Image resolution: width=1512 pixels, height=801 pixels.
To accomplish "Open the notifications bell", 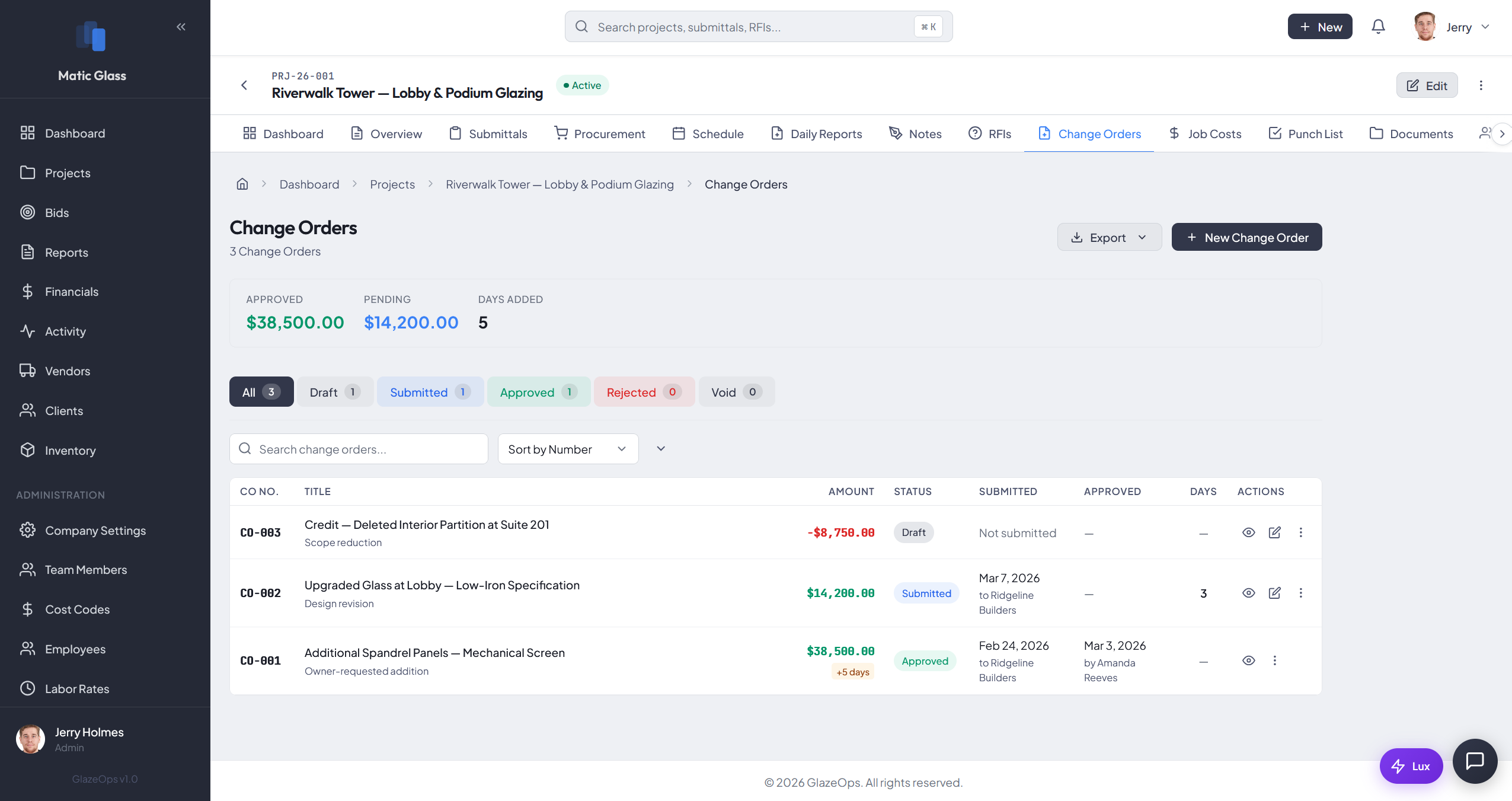I will (1378, 27).
